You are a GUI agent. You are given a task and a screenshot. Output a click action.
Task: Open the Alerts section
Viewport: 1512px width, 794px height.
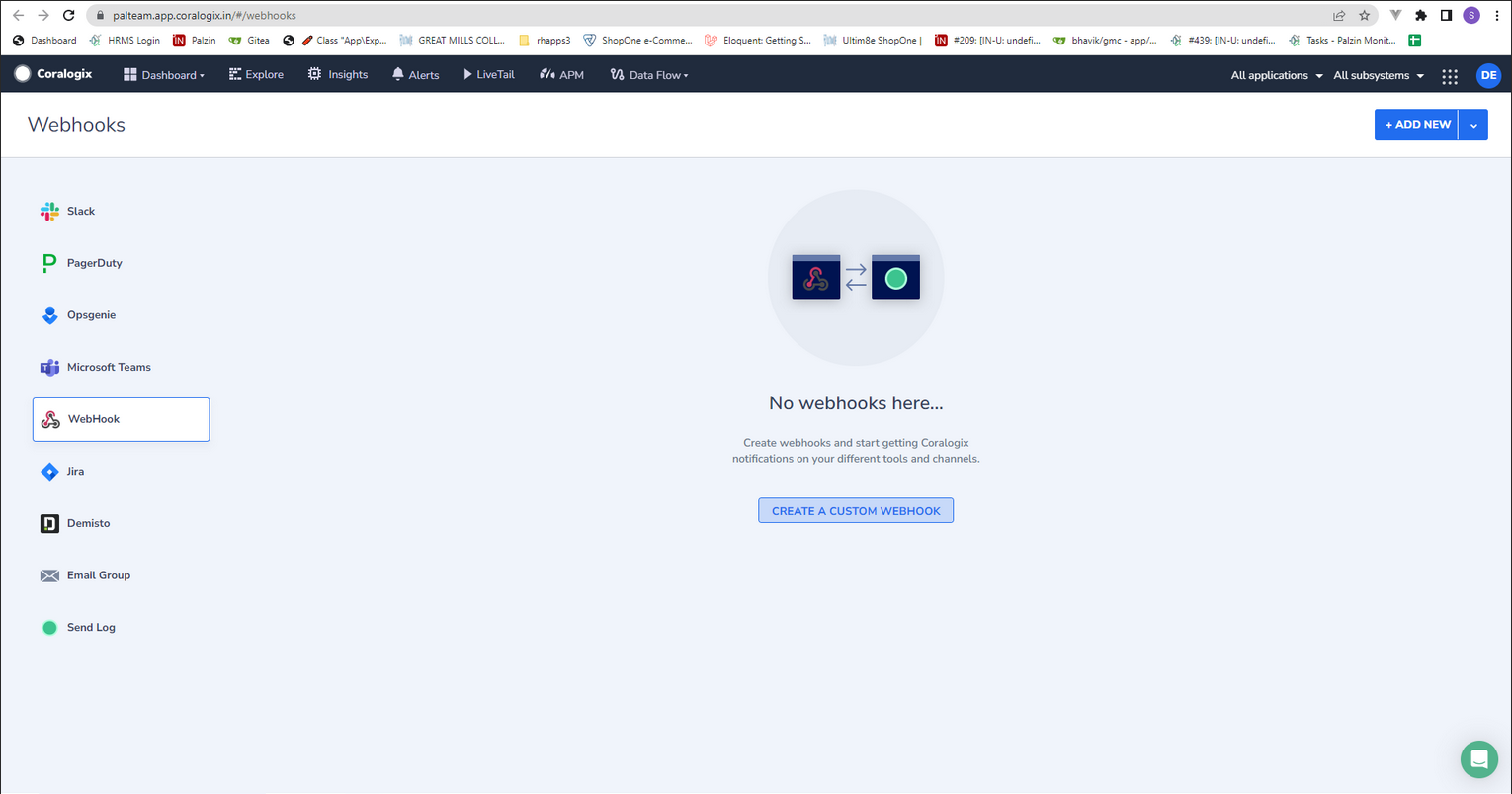click(416, 75)
